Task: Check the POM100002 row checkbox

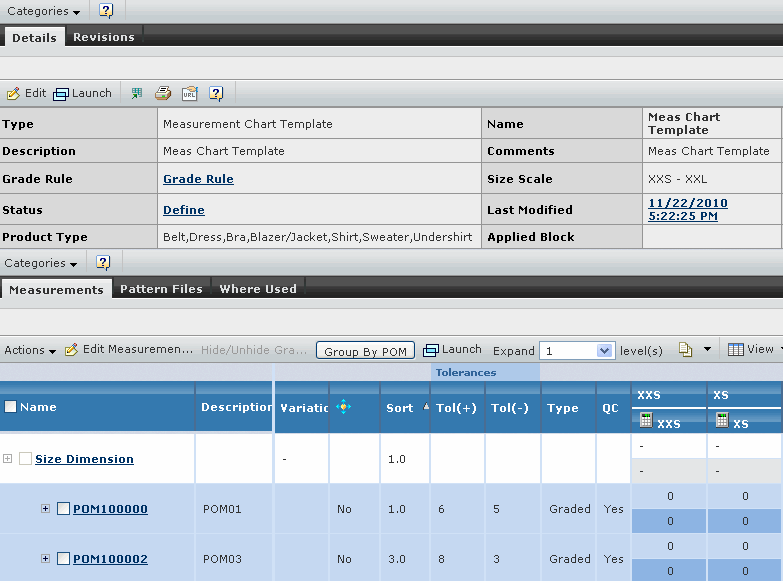Action: 63,559
